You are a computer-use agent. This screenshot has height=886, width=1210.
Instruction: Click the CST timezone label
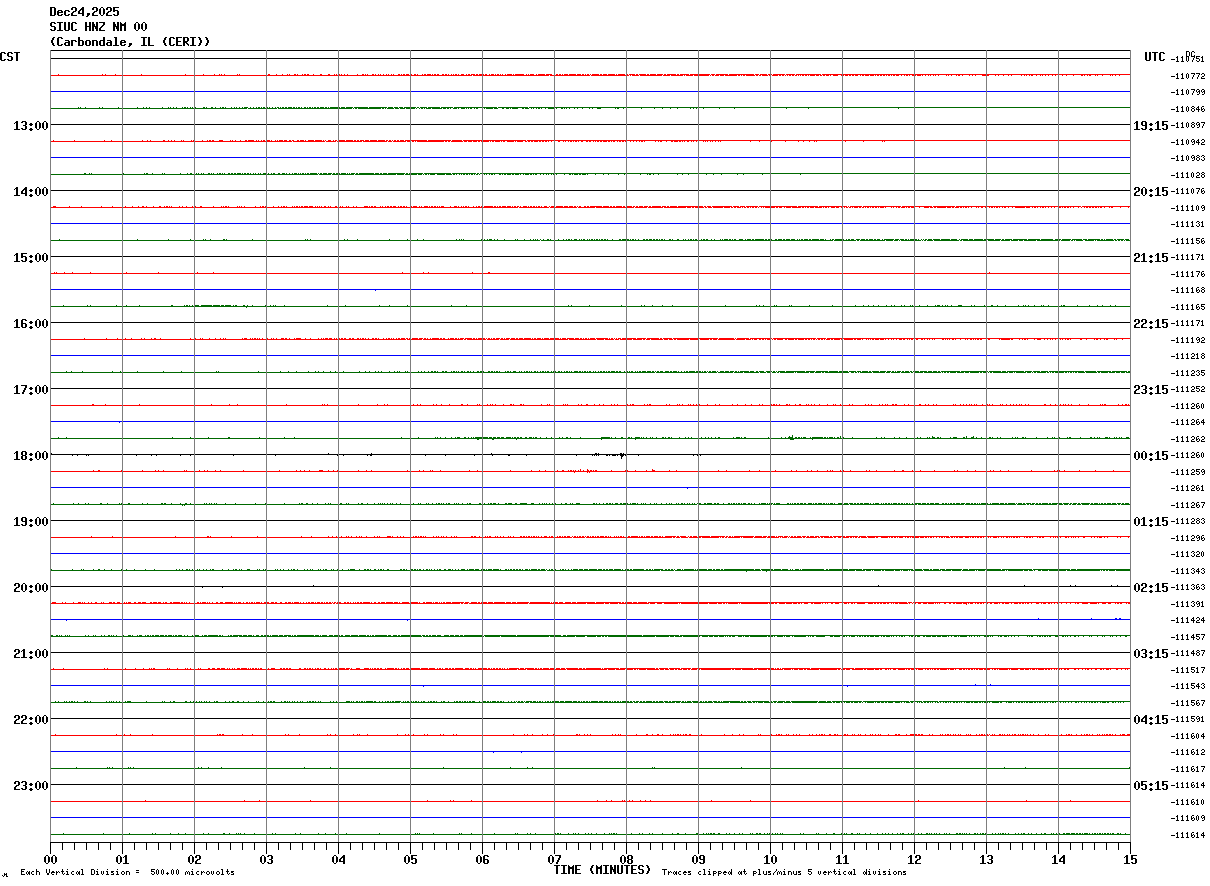(10, 57)
